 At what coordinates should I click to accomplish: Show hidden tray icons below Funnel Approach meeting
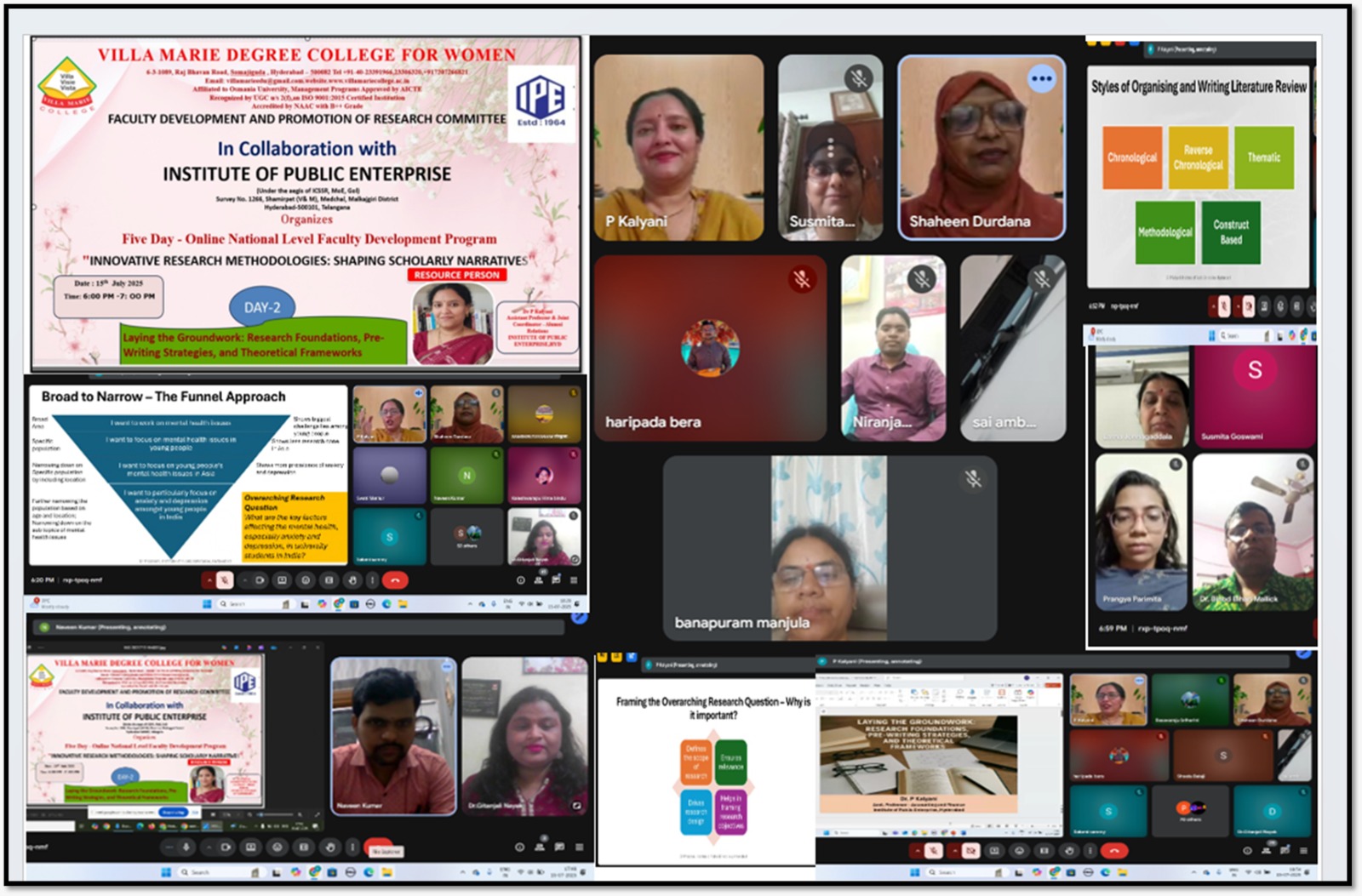(x=470, y=604)
